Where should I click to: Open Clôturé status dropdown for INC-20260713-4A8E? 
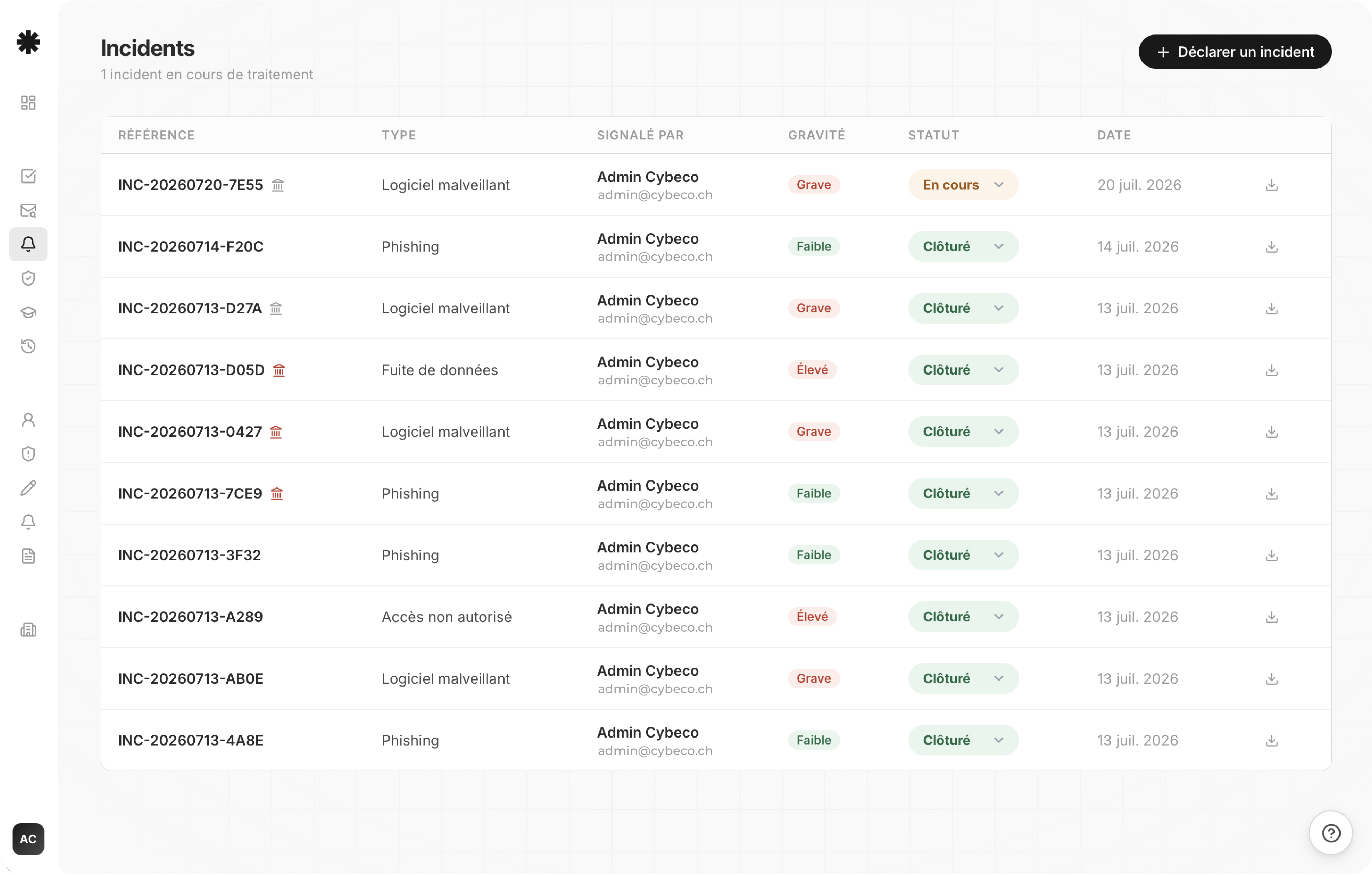coord(963,740)
